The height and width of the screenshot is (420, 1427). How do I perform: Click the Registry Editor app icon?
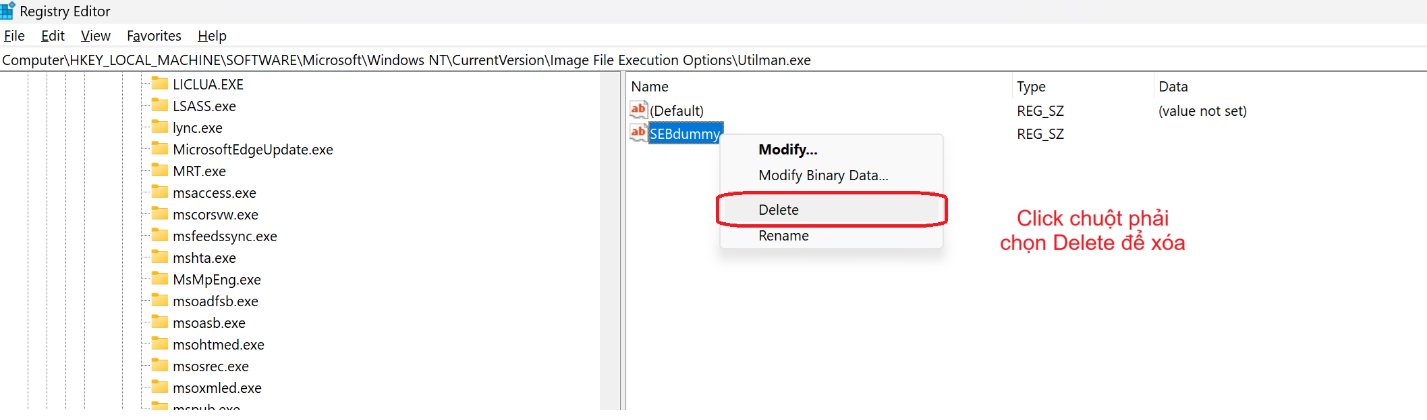point(8,11)
